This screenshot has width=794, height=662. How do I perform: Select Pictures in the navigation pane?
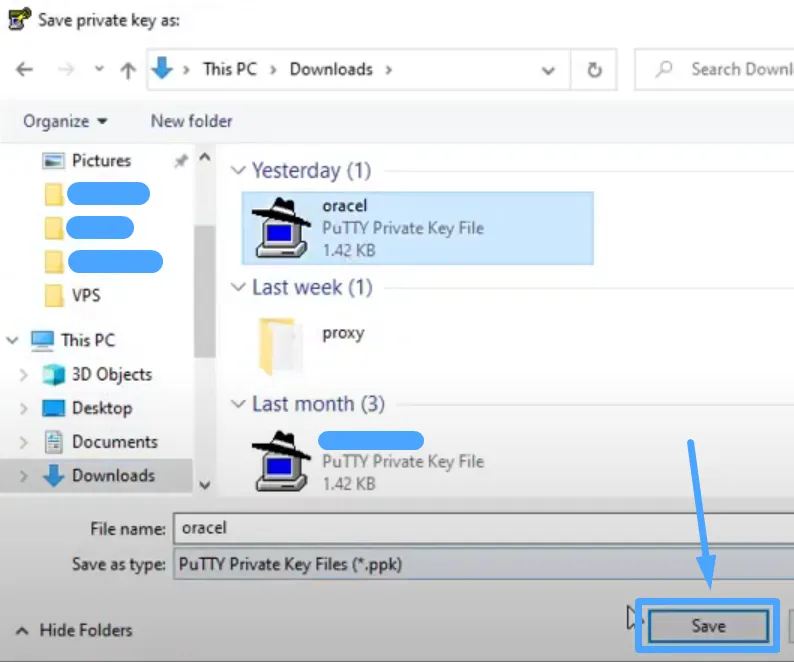(101, 161)
